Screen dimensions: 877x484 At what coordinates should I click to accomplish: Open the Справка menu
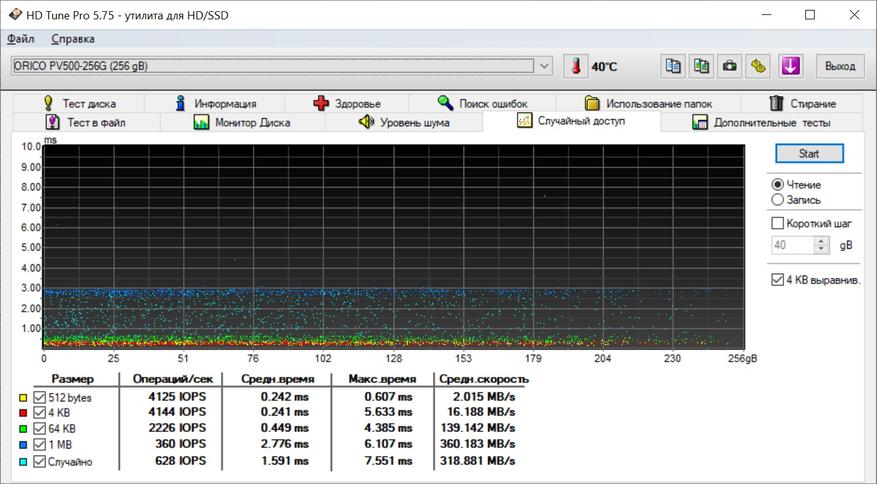pos(73,39)
